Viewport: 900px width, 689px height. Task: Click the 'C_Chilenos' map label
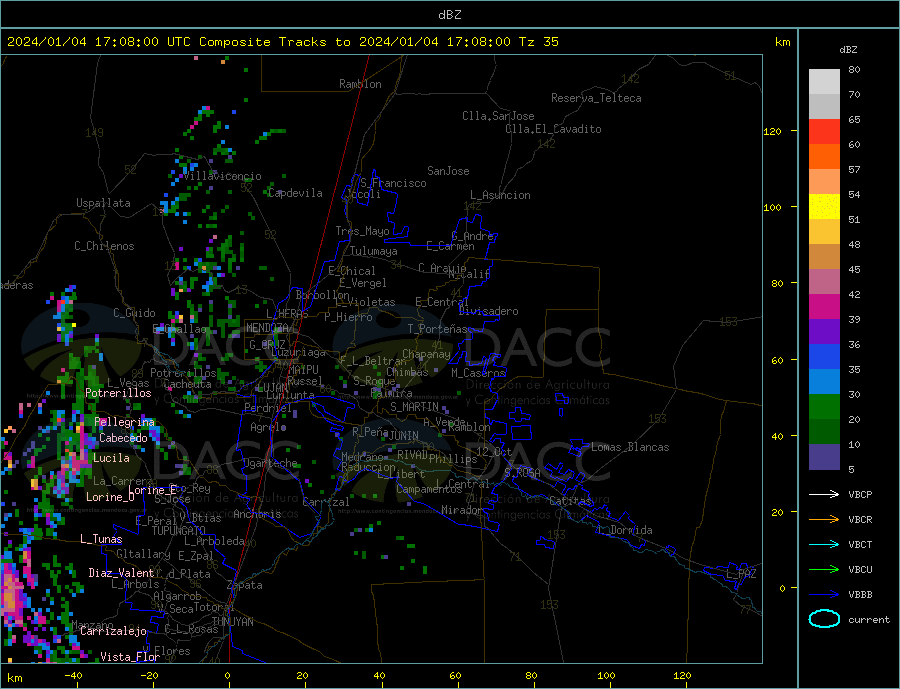(x=104, y=246)
